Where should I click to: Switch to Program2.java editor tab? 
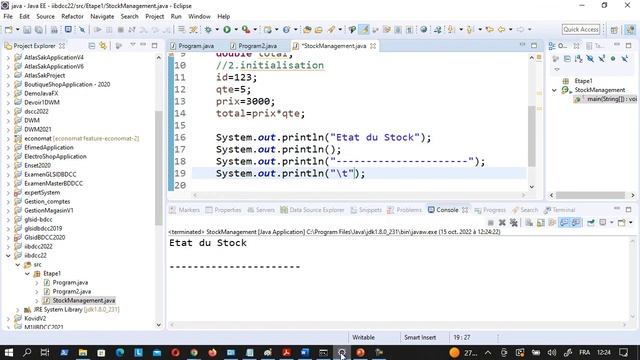click(257, 46)
